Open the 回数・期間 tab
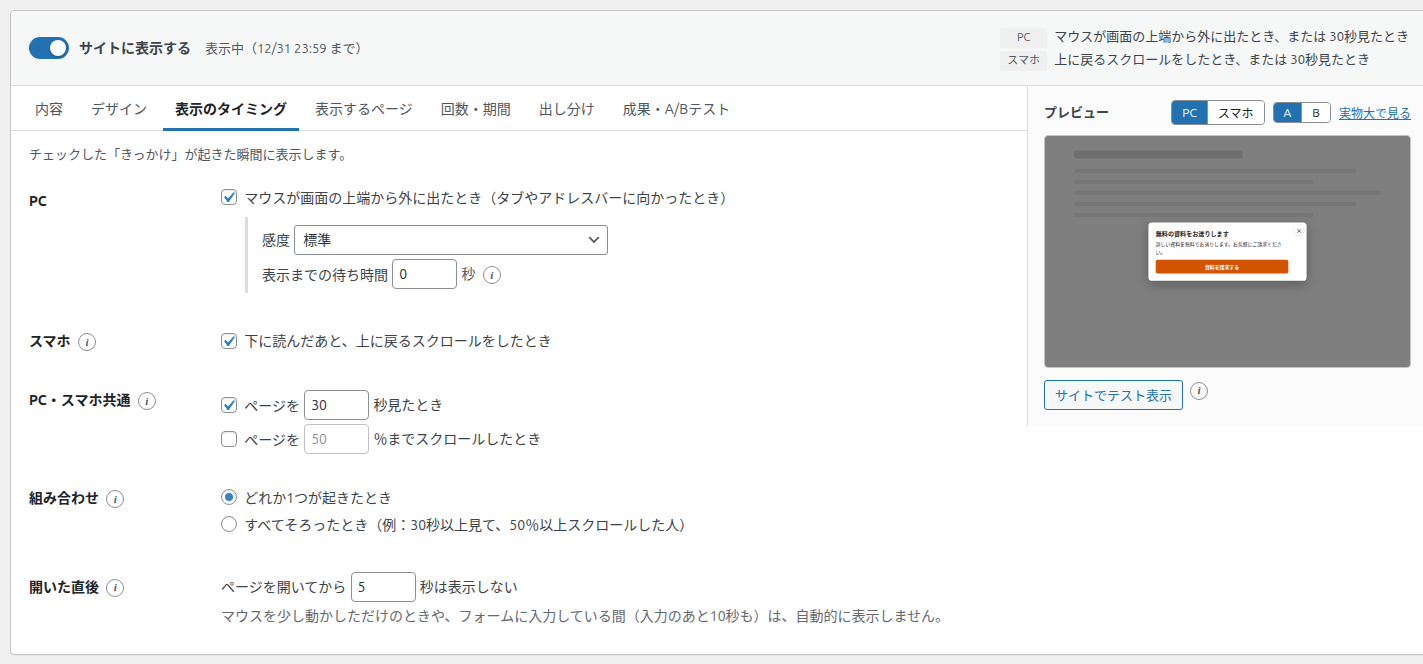This screenshot has width=1423, height=664. point(476,110)
